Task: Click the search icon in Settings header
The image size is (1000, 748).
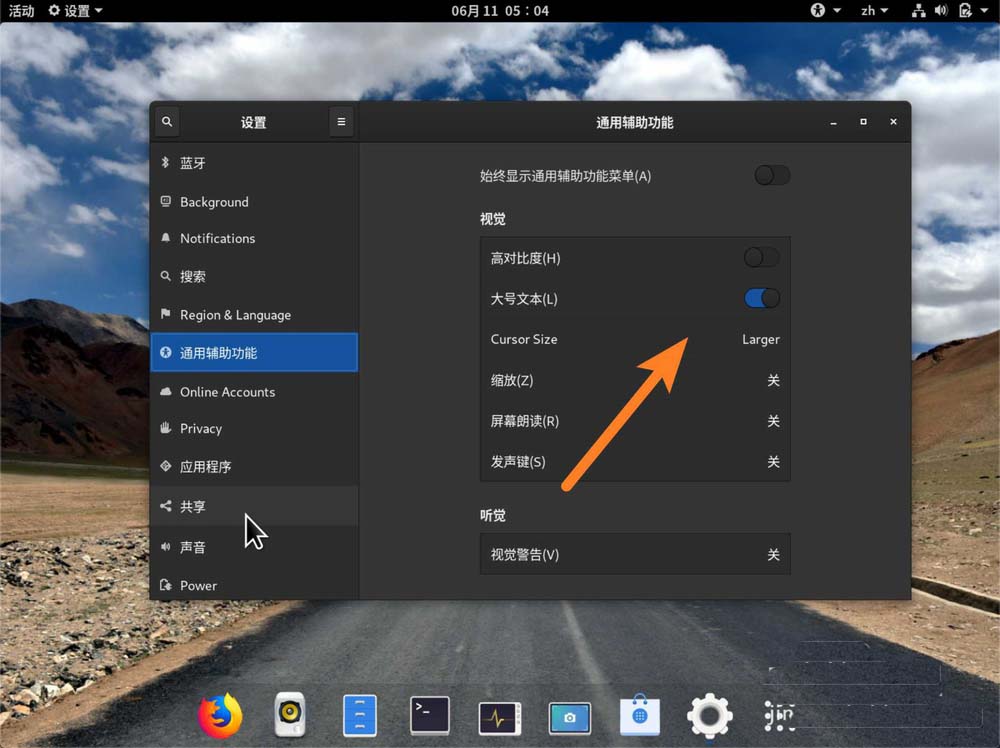Action: pos(167,122)
